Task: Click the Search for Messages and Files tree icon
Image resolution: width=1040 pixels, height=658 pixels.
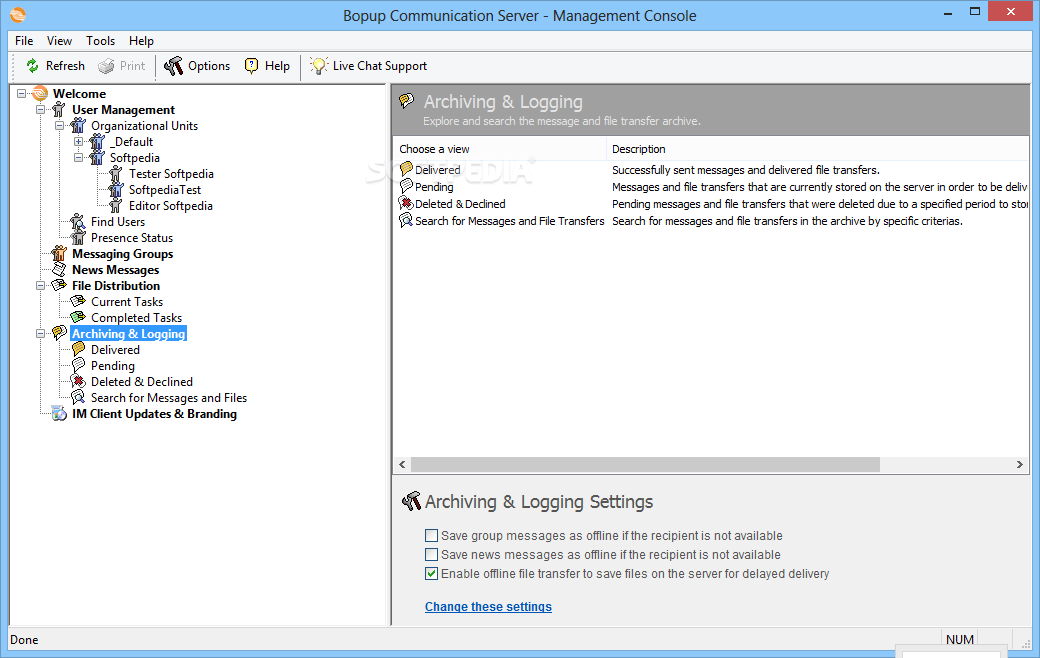Action: (78, 397)
